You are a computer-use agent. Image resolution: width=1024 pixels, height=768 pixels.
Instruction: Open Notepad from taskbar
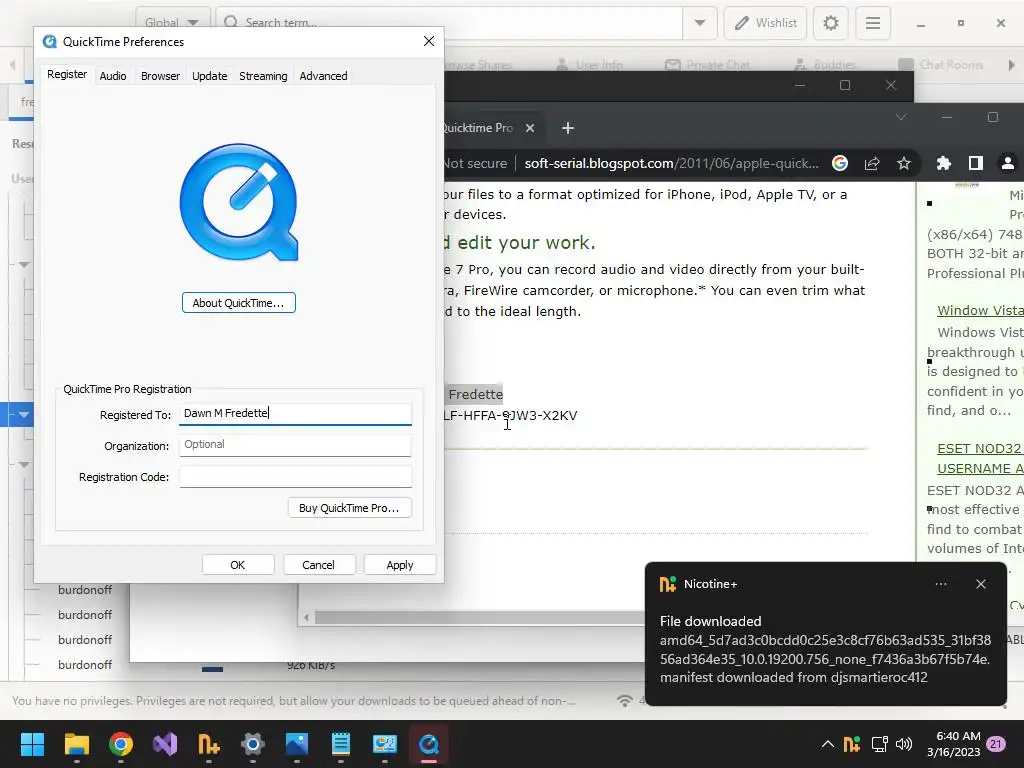coord(341,744)
